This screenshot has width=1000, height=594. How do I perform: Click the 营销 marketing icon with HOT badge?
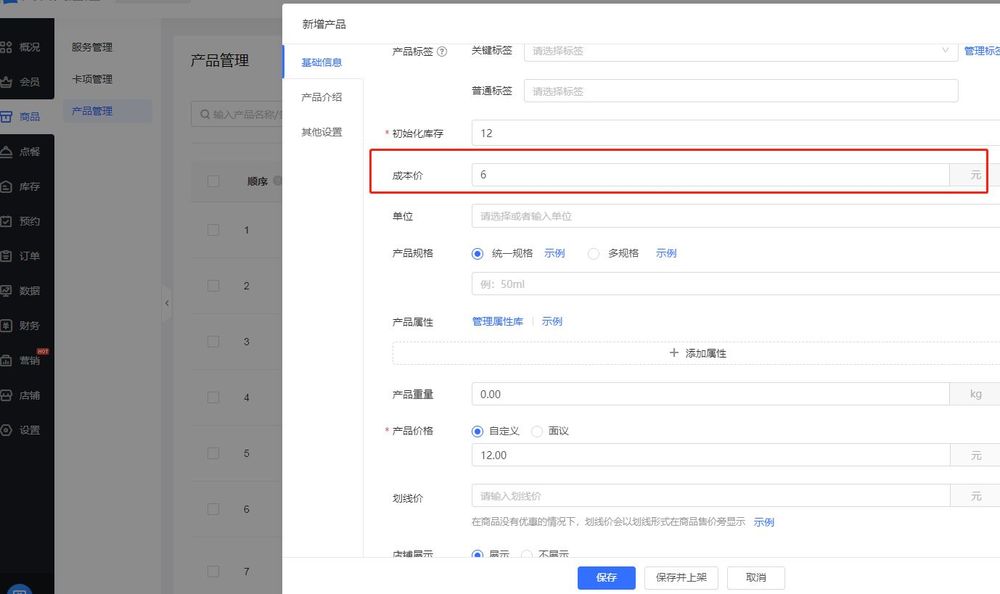click(7, 361)
